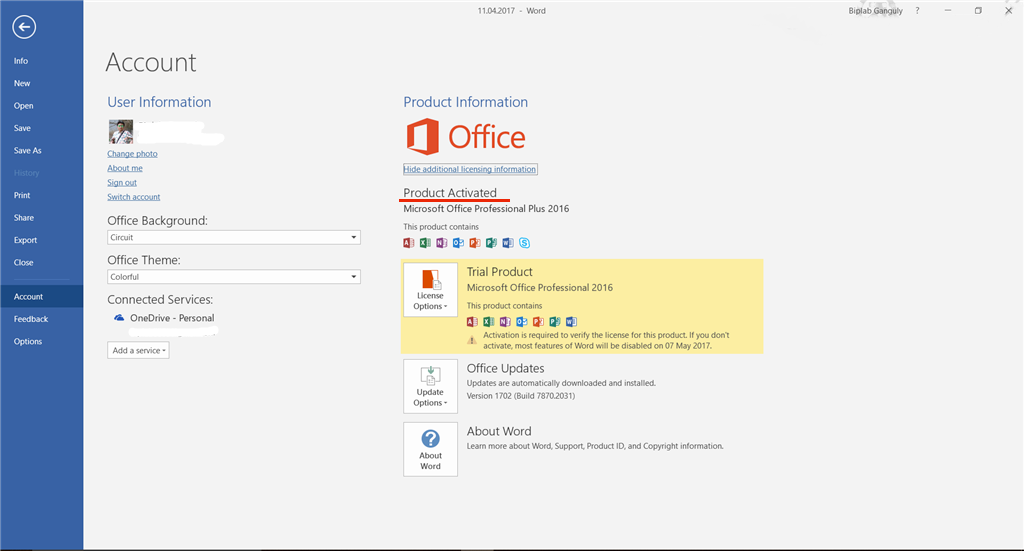This screenshot has width=1024, height=551.
Task: Click the Office logo under Product Information
Action: coord(466,136)
